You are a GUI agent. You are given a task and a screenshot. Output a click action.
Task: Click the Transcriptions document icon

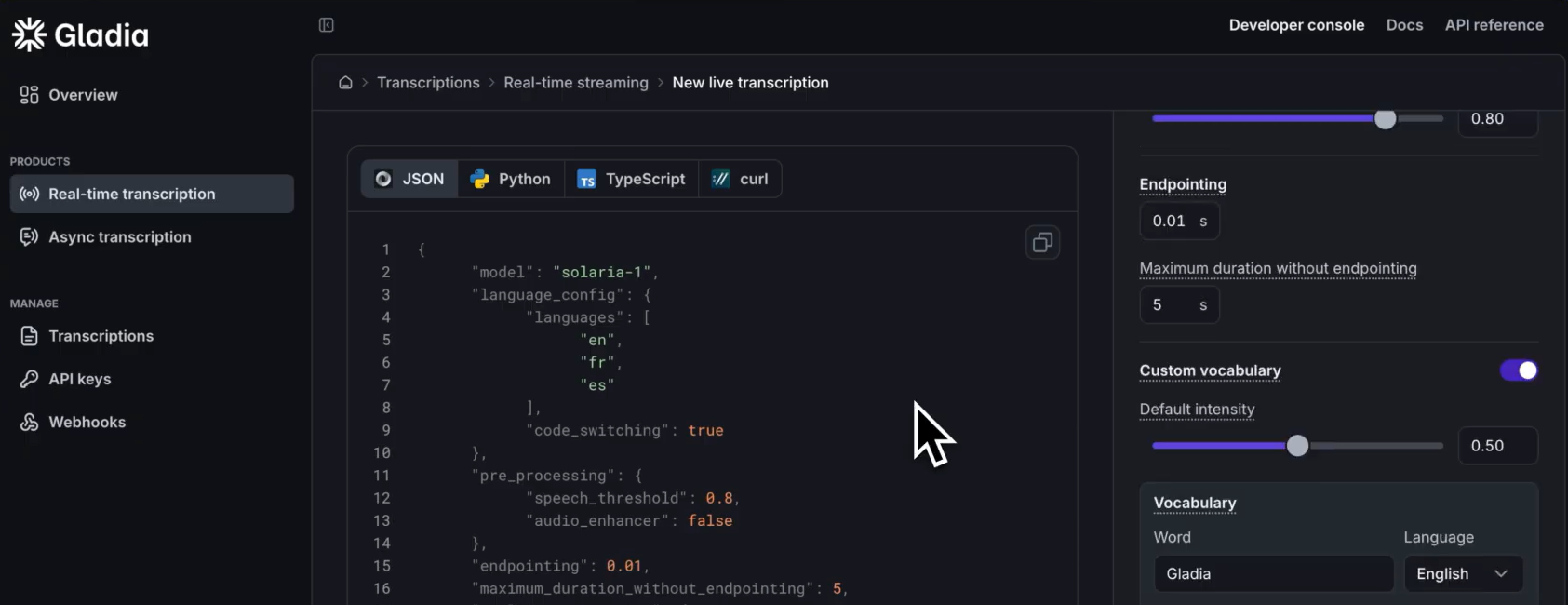pyautogui.click(x=30, y=336)
